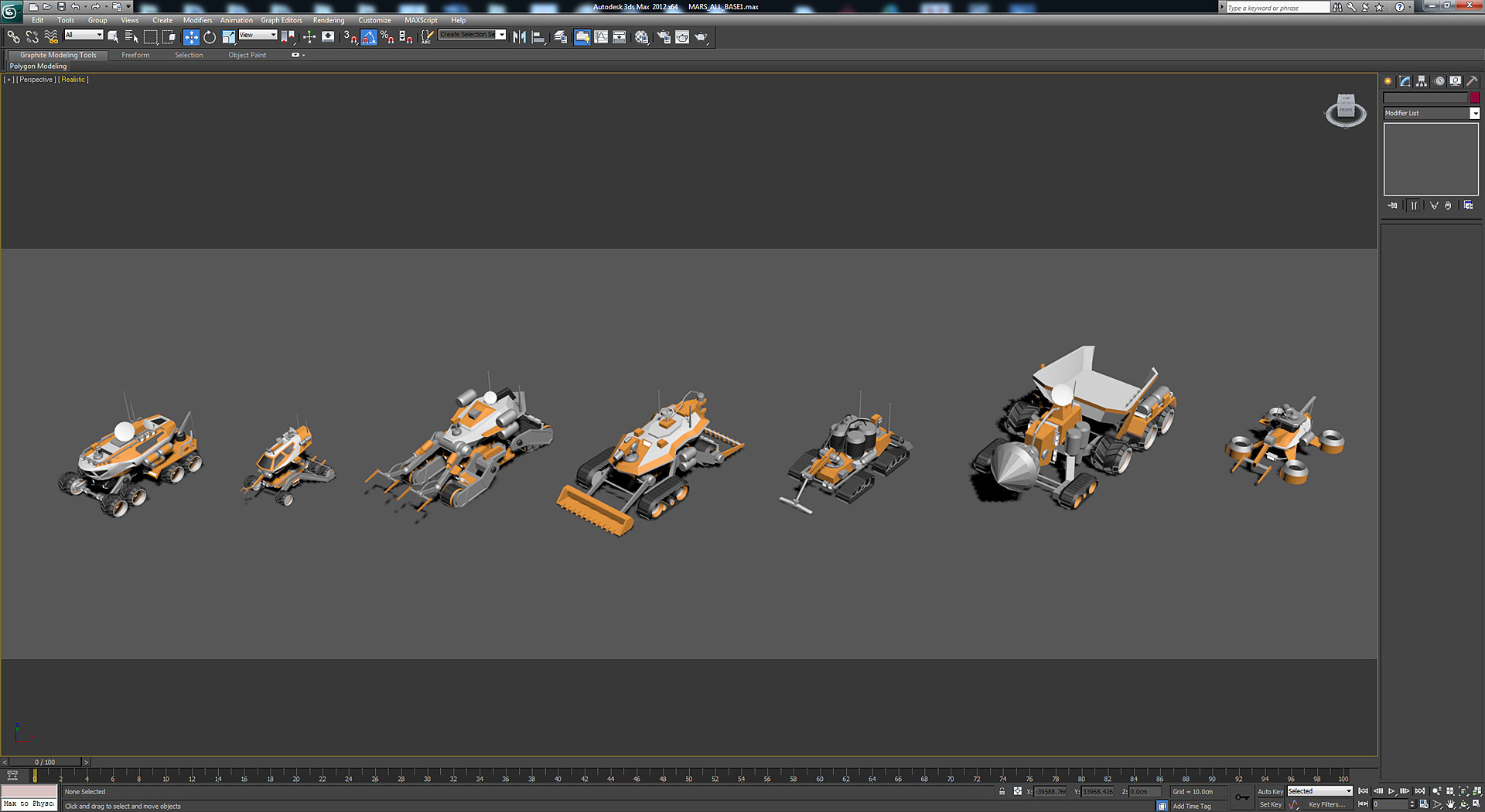Switch to the Modify panel tab
This screenshot has height=812, width=1485.
click(1405, 80)
